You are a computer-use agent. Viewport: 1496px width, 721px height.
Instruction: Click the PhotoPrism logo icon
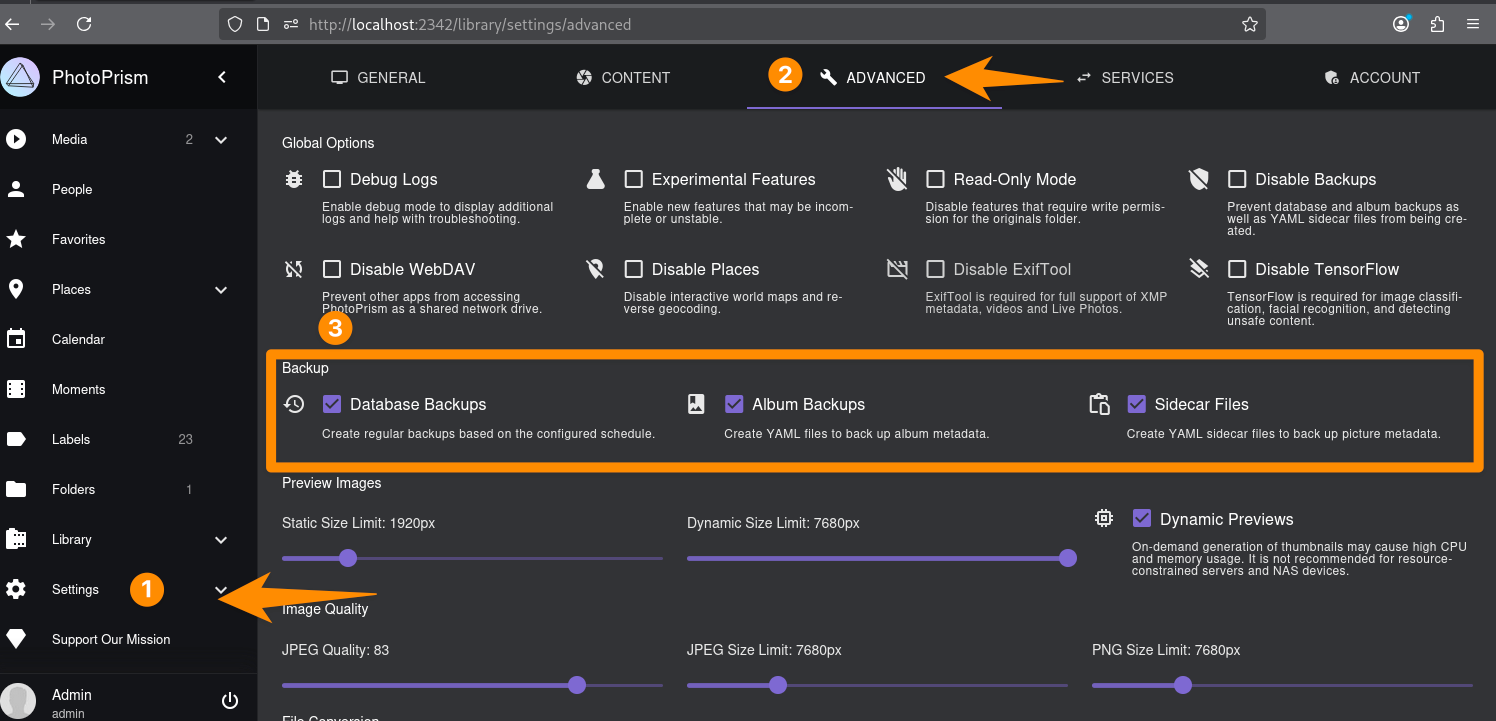pyautogui.click(x=19, y=78)
